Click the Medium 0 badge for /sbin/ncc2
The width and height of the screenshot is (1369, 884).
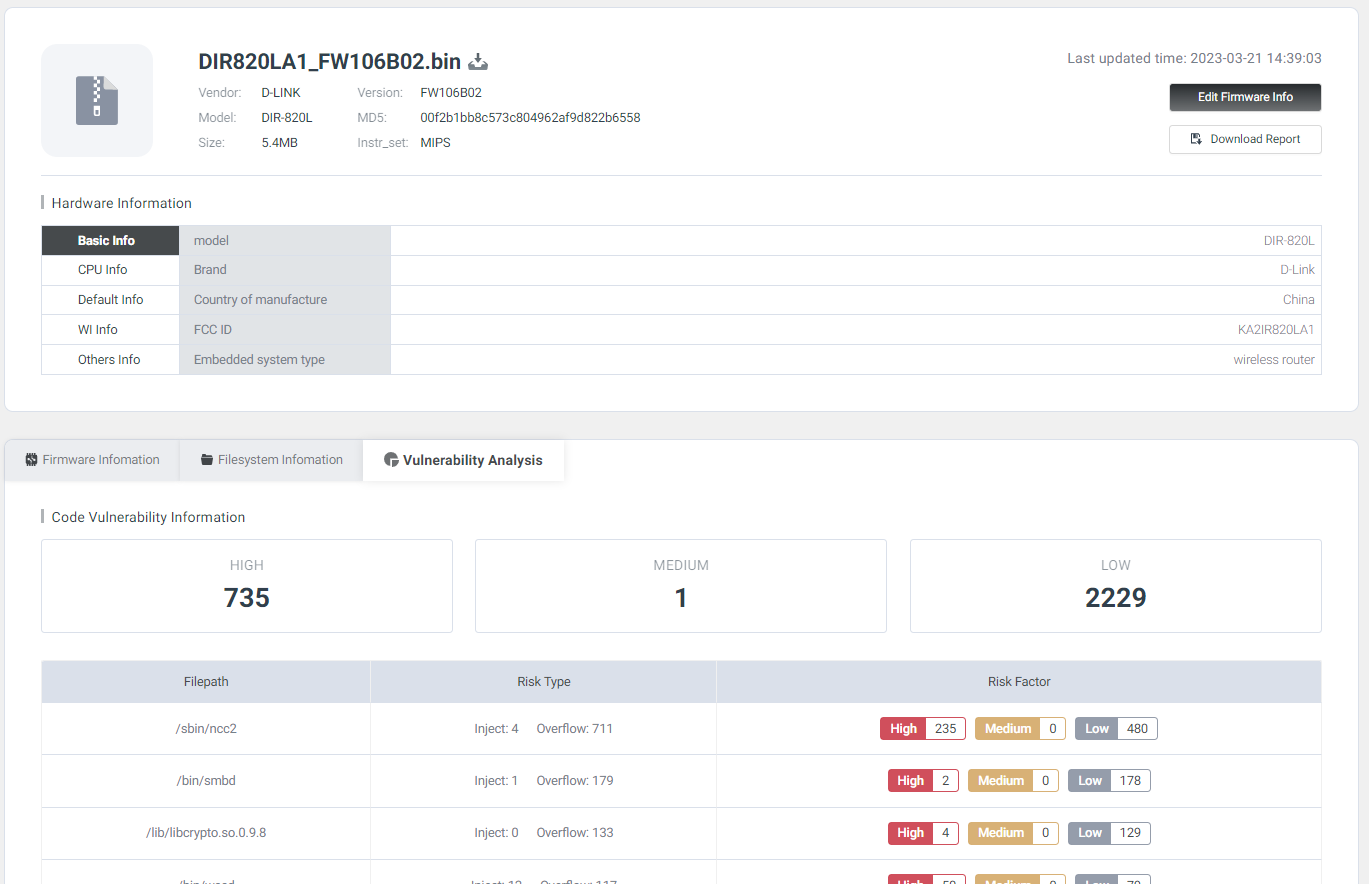coord(1020,729)
